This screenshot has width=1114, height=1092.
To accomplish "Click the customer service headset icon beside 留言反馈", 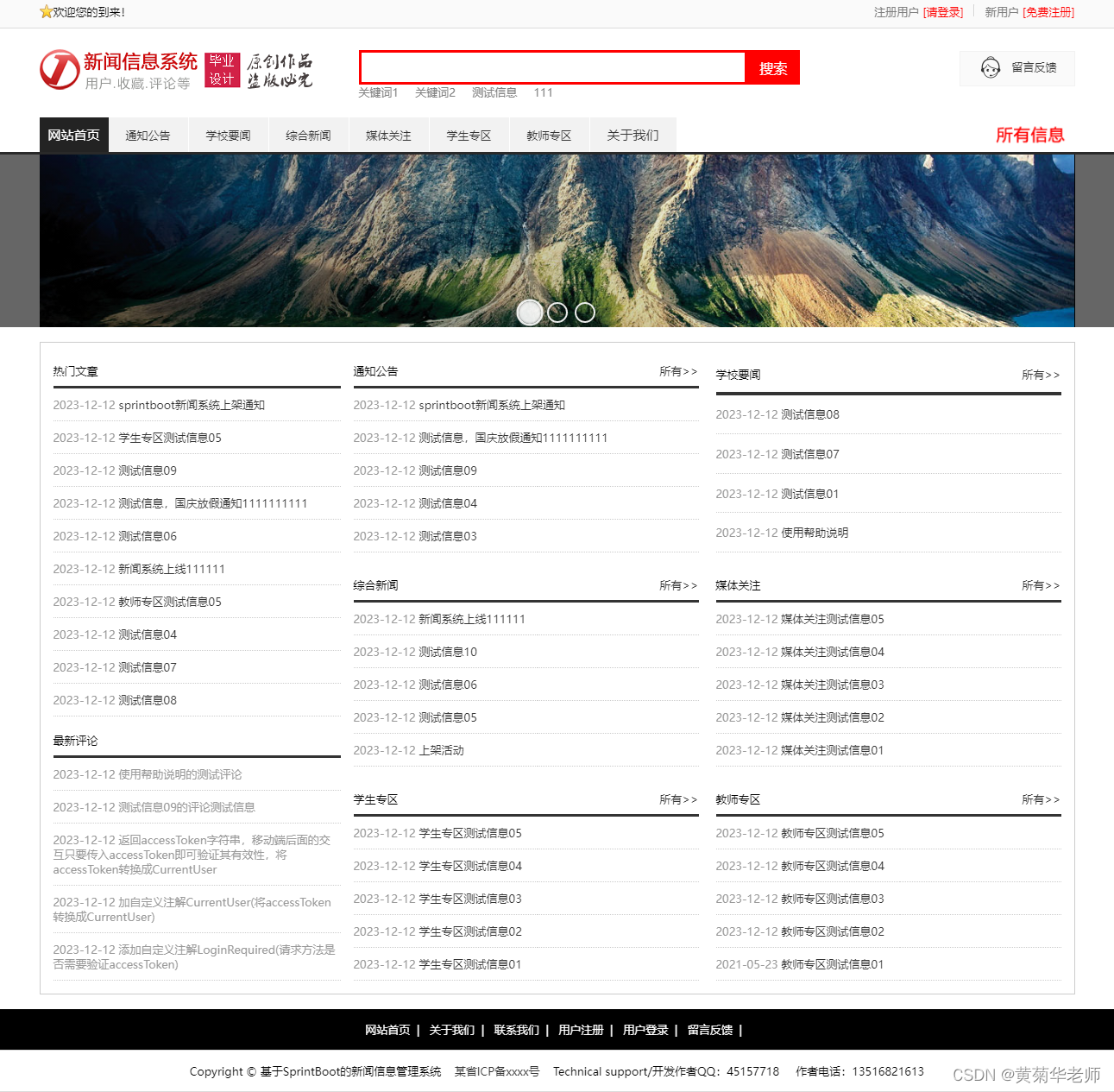I will tap(990, 67).
